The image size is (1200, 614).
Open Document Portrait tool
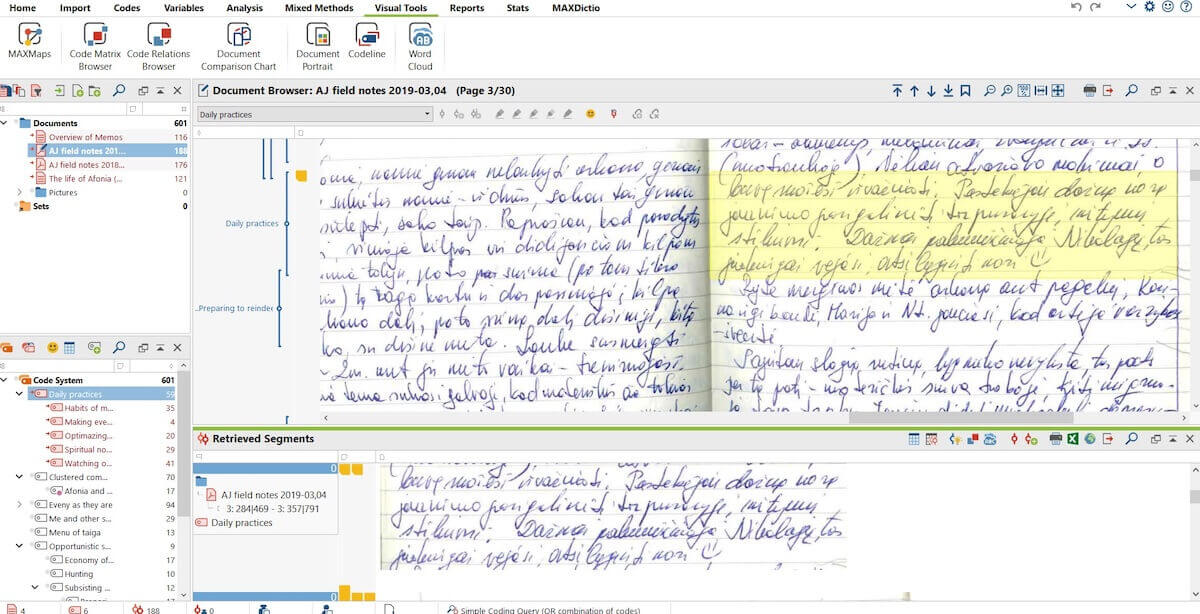coord(318,47)
